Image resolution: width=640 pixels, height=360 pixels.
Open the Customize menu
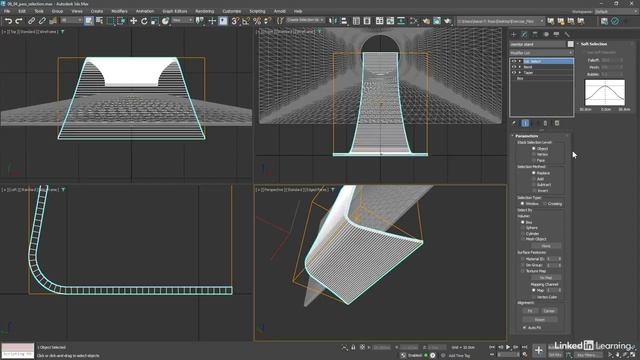(231, 11)
